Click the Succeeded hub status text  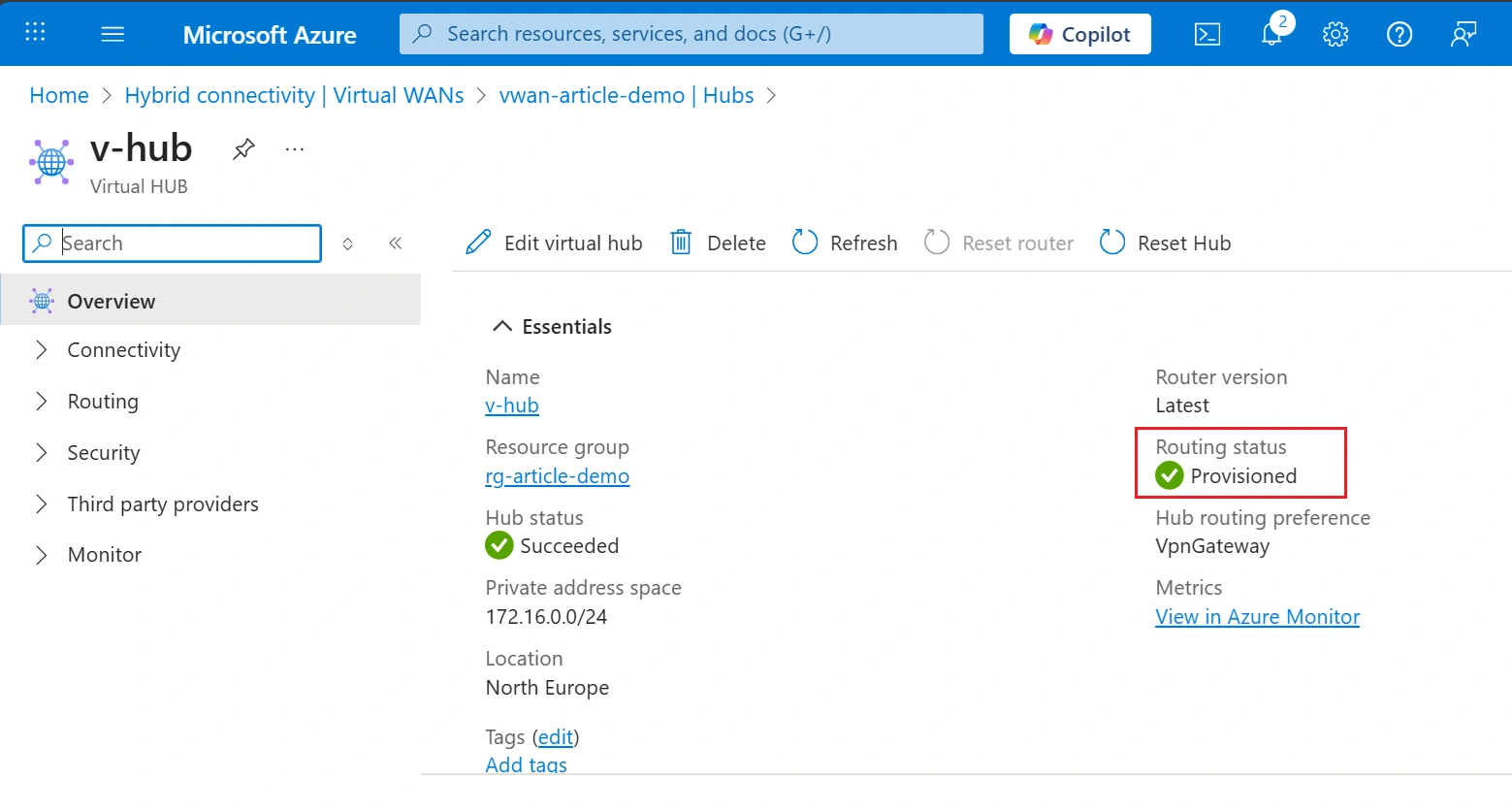pos(569,546)
